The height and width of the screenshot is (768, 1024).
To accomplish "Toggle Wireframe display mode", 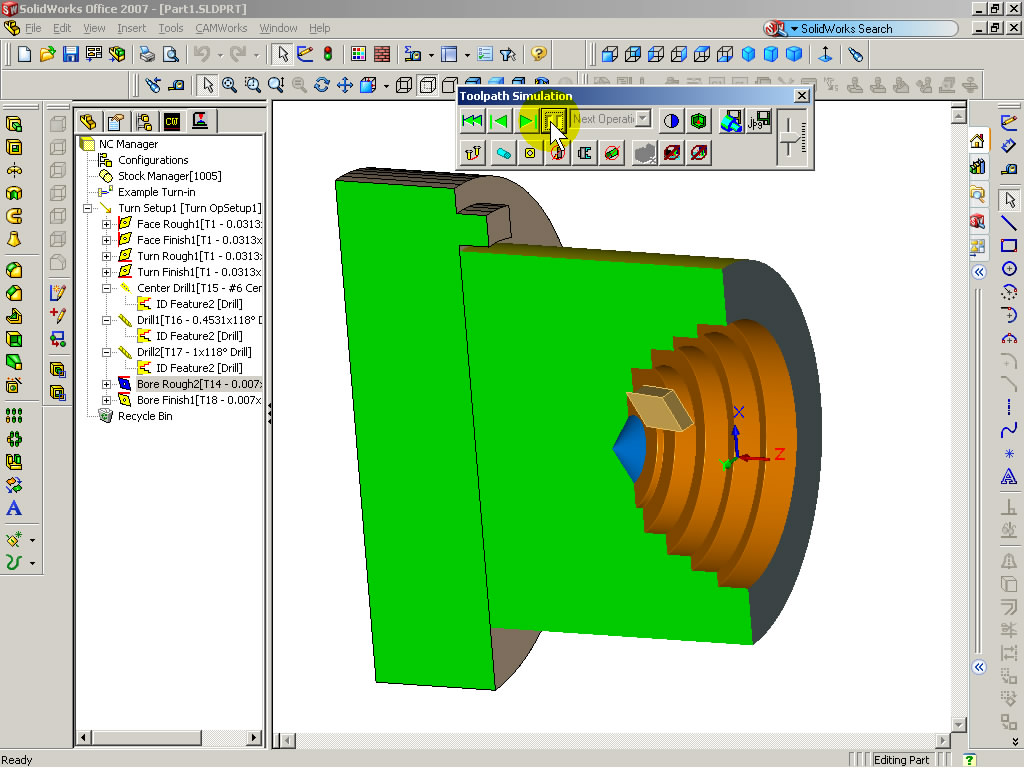I will point(404,85).
